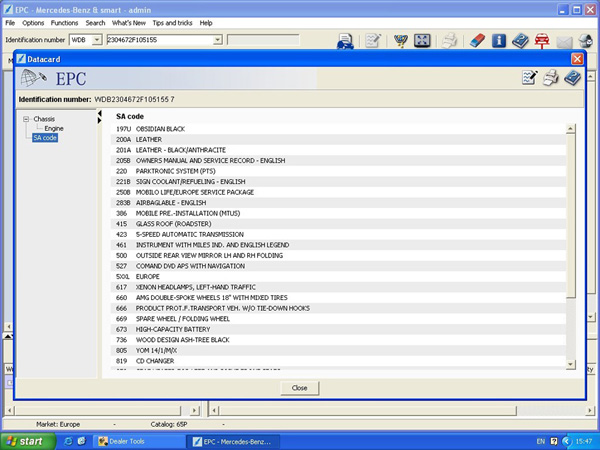Click the EN language indicator in tray
Viewport: 600px width, 450px height.
tap(541, 441)
